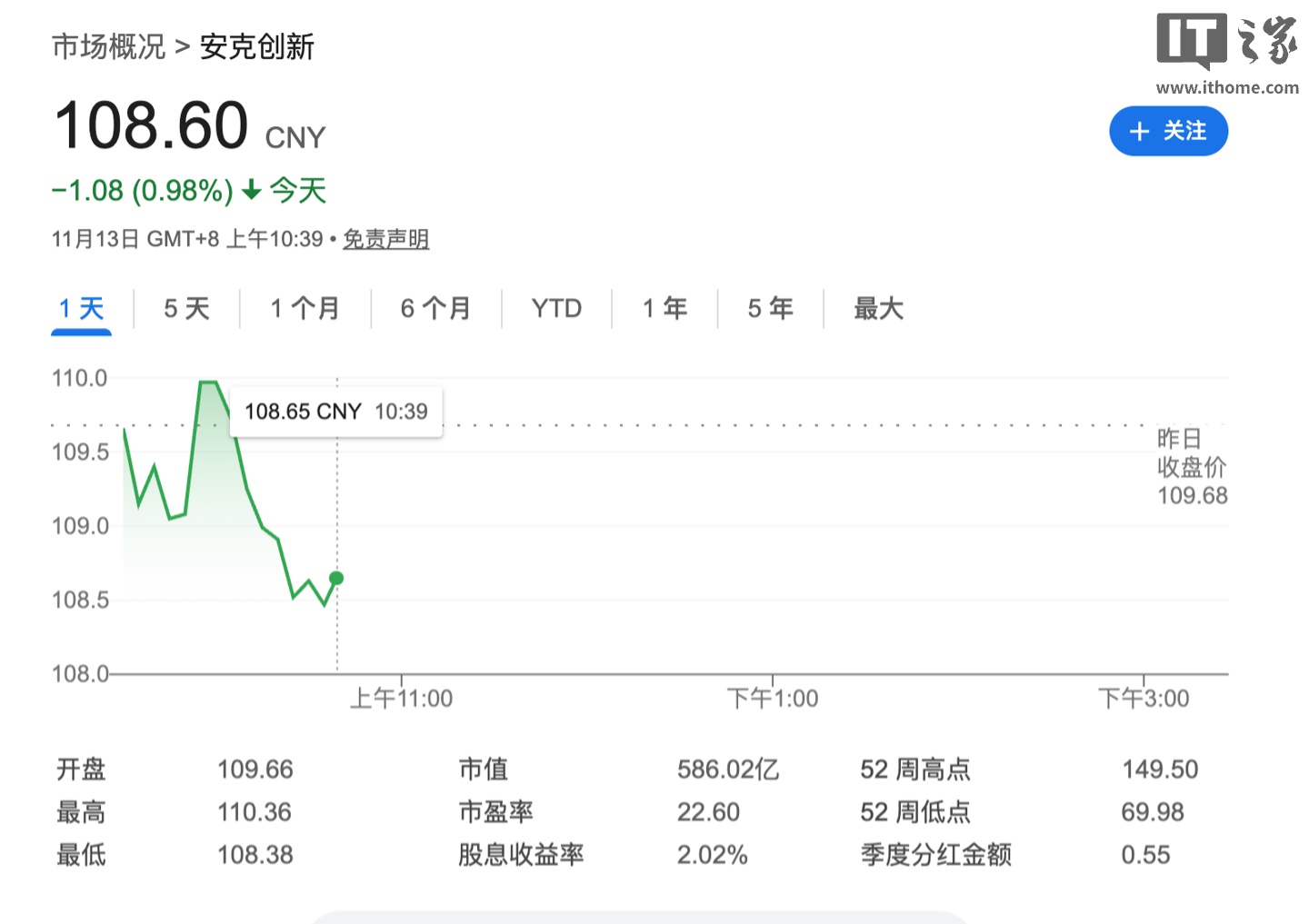This screenshot has height=924, width=1309.
Task: Click the green dot marker on the chart
Action: click(336, 578)
